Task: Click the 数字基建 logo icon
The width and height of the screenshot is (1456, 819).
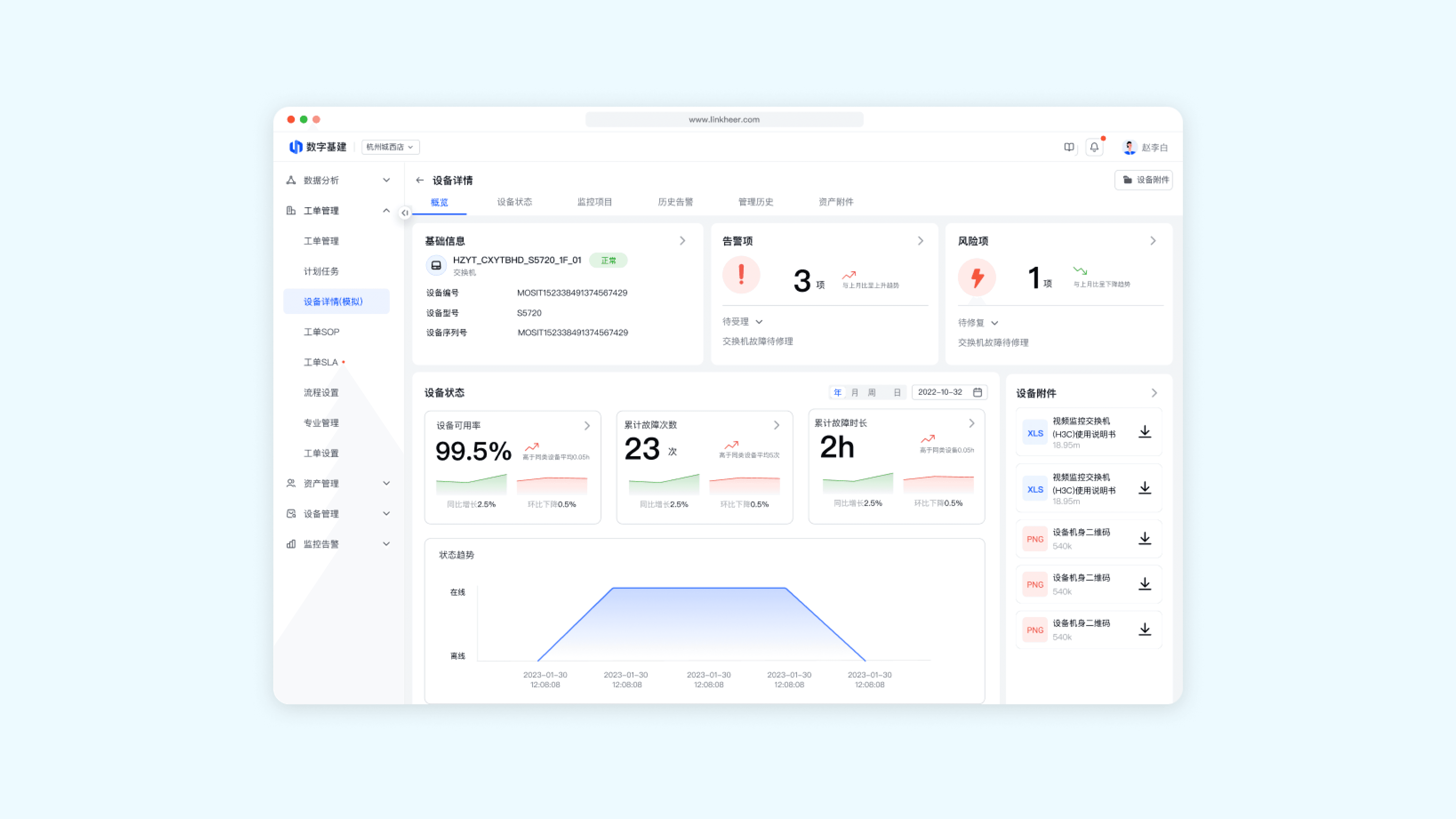Action: tap(295, 147)
